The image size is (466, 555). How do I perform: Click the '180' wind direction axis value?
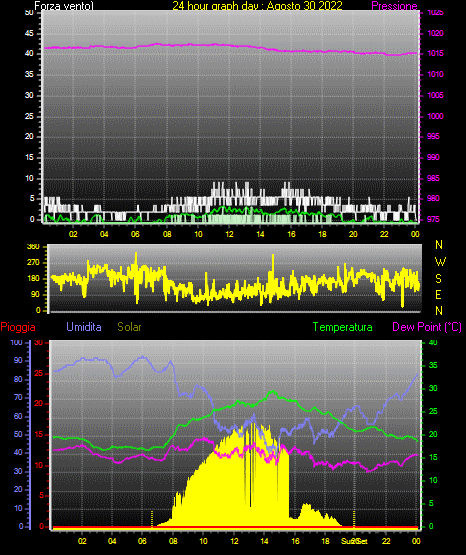point(34,279)
